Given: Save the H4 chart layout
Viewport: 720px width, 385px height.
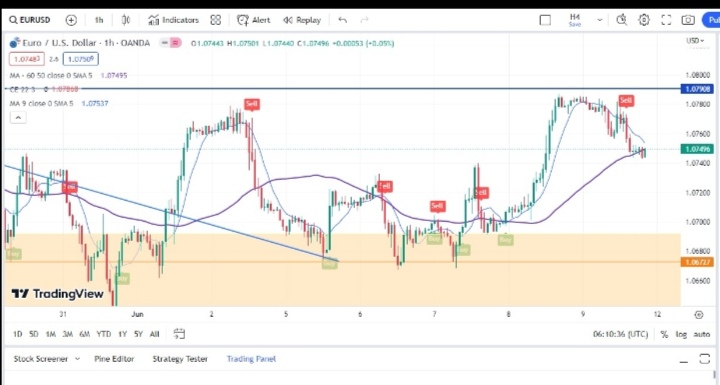Looking at the screenshot, I should point(575,20).
